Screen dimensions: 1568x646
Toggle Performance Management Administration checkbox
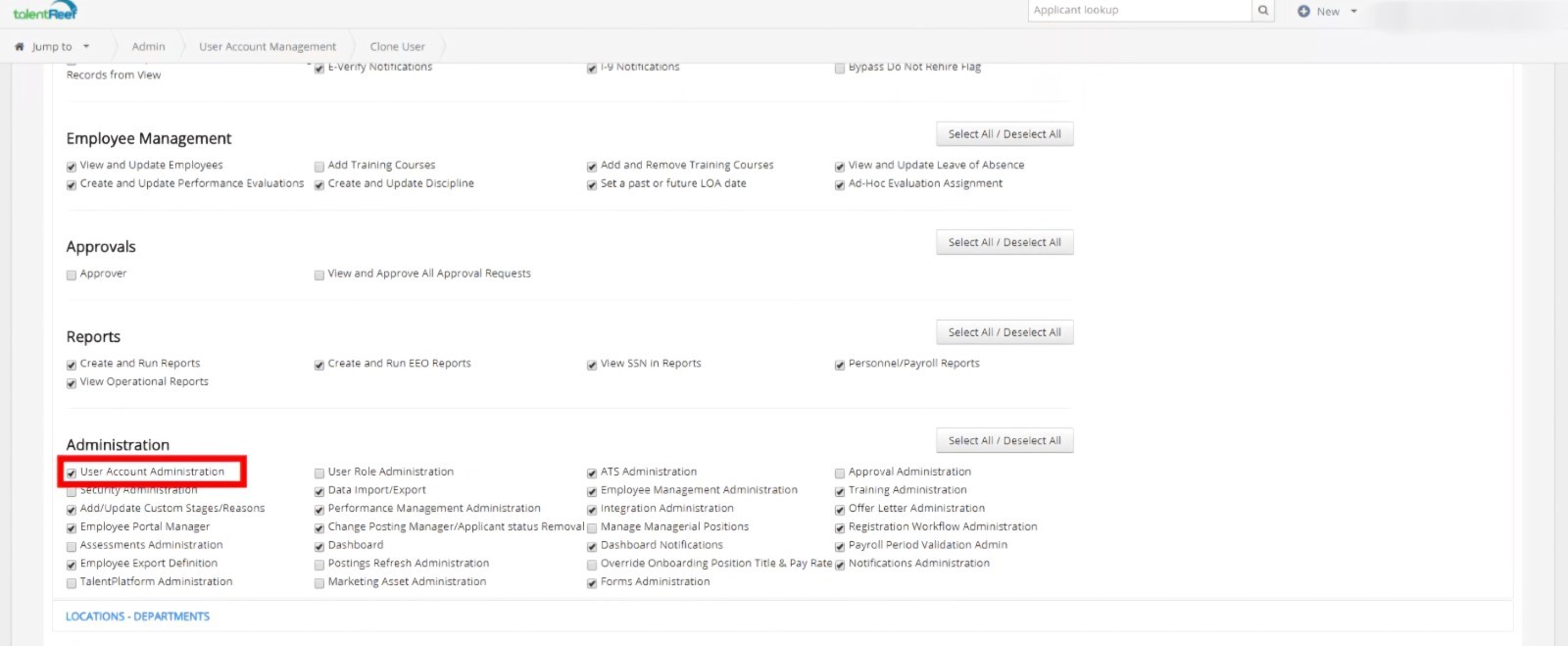(319, 510)
